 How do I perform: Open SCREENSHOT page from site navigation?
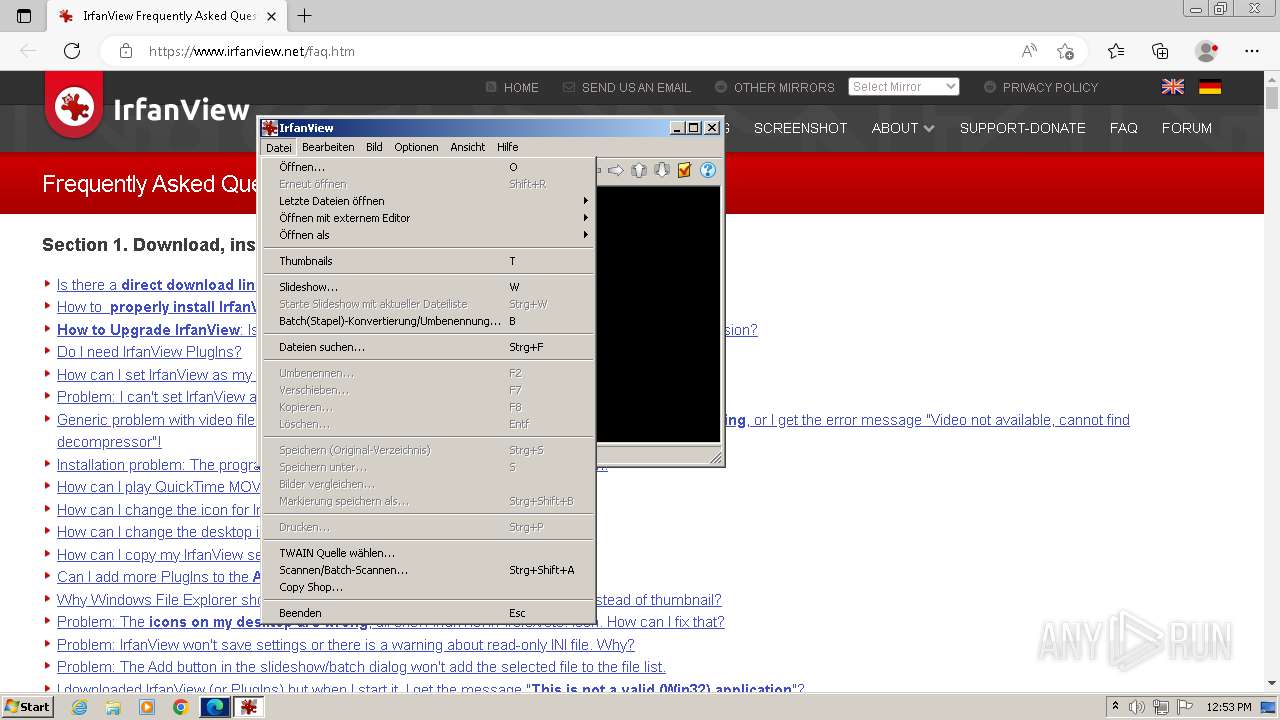tap(800, 128)
